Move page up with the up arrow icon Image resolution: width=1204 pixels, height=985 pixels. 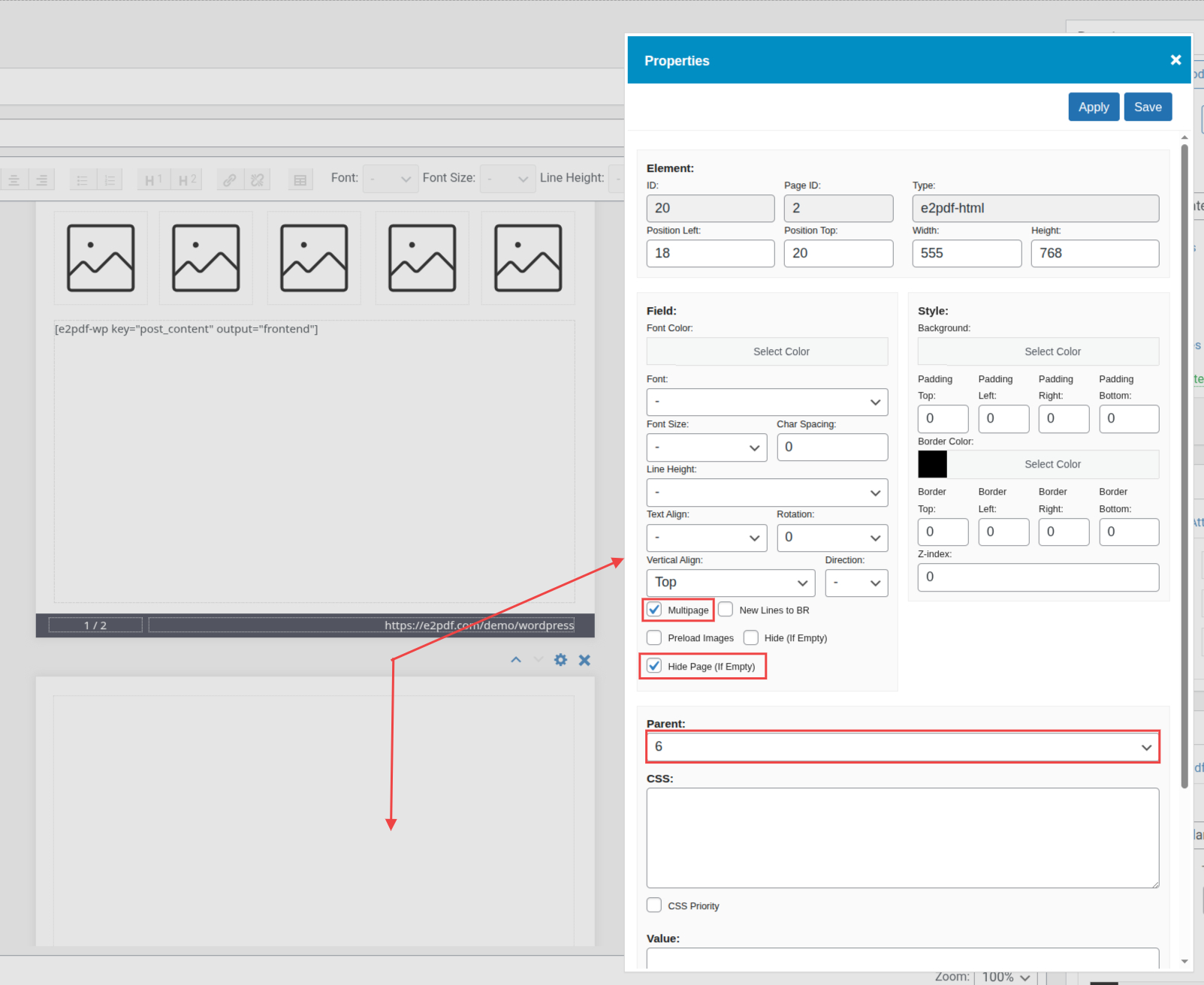(x=516, y=660)
